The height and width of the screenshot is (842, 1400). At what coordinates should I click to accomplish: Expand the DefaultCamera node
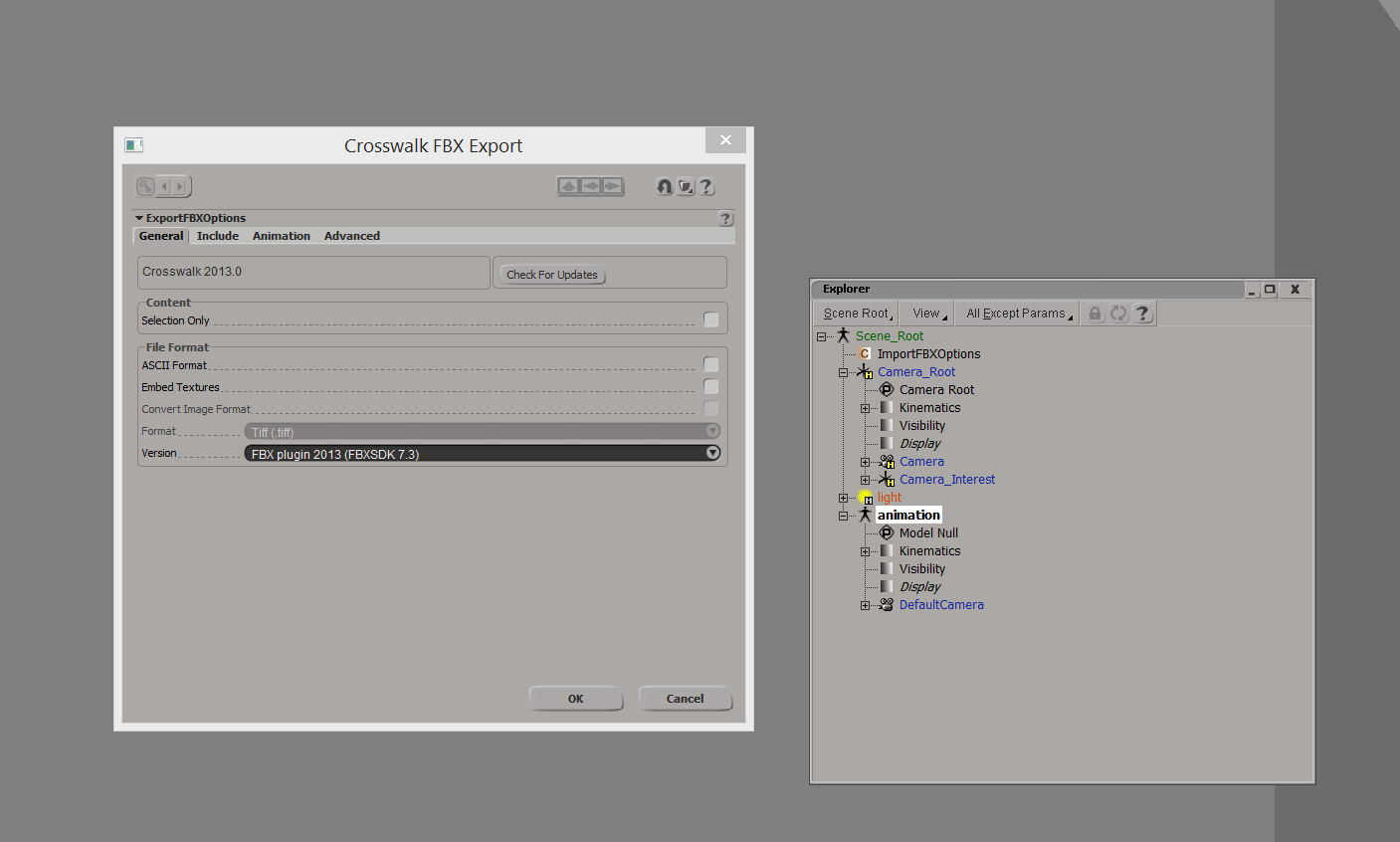[x=866, y=605]
